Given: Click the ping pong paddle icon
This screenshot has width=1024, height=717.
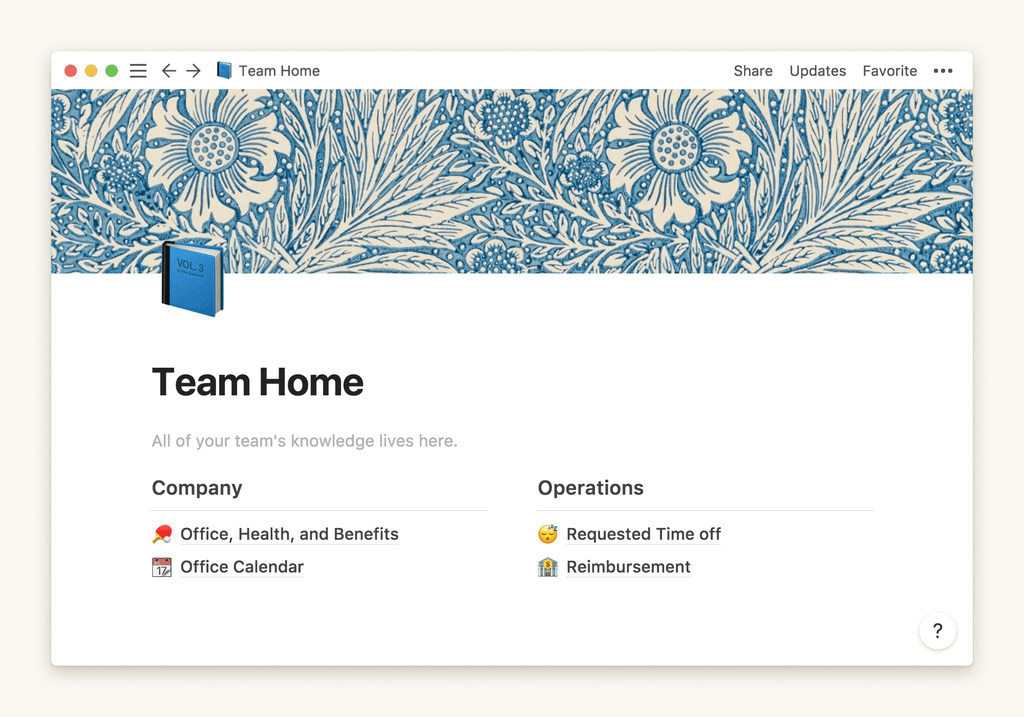Looking at the screenshot, I should pos(162,534).
